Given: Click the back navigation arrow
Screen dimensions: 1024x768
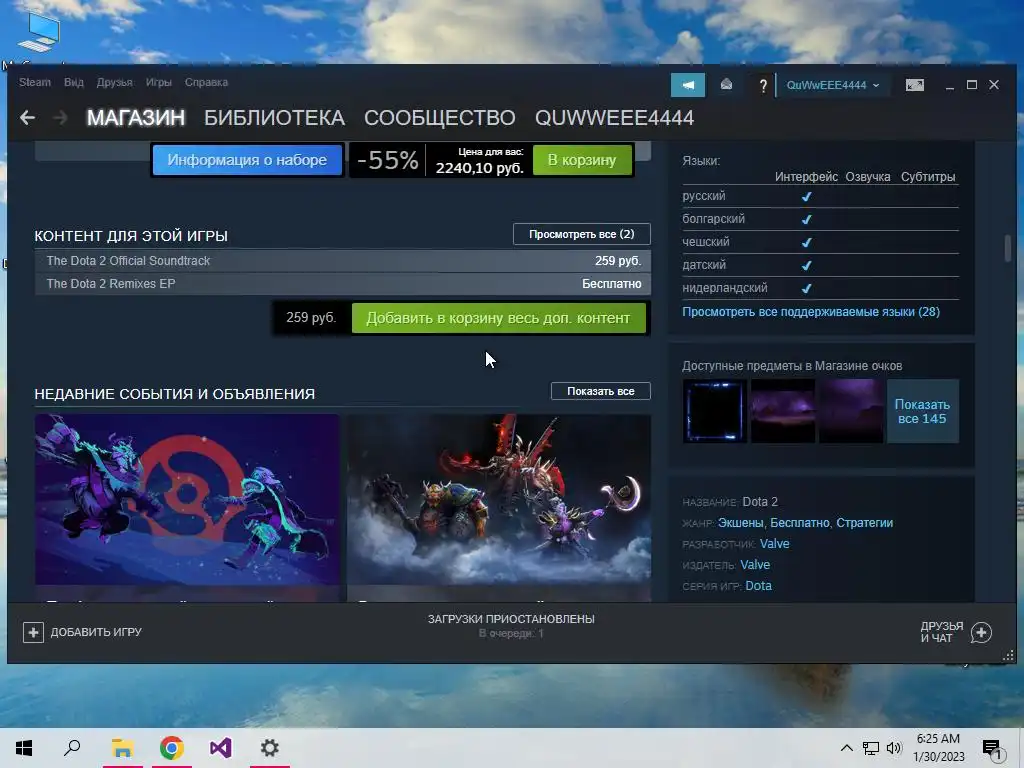Looking at the screenshot, I should coord(27,118).
